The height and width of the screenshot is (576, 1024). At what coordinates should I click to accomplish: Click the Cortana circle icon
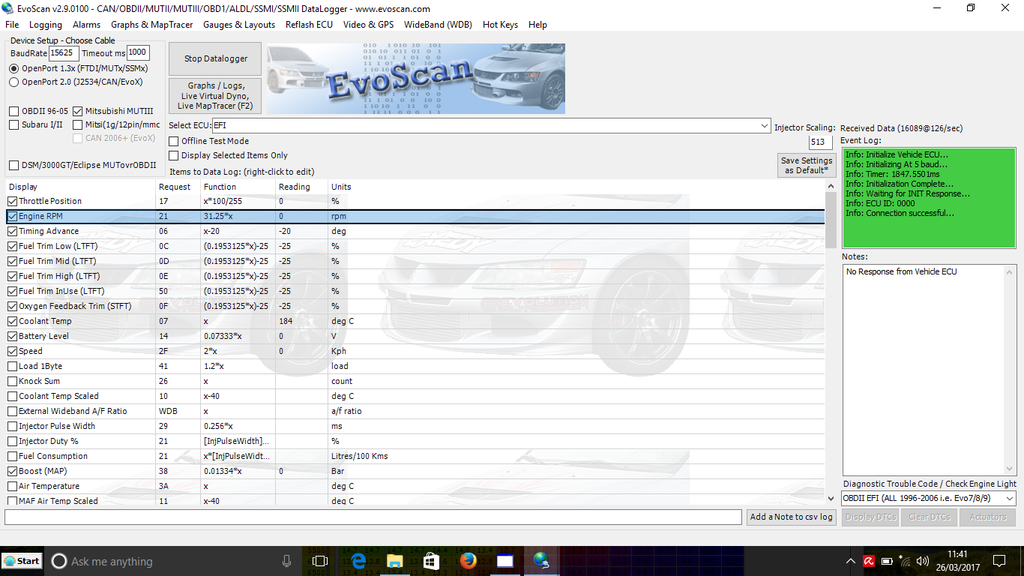pos(59,561)
